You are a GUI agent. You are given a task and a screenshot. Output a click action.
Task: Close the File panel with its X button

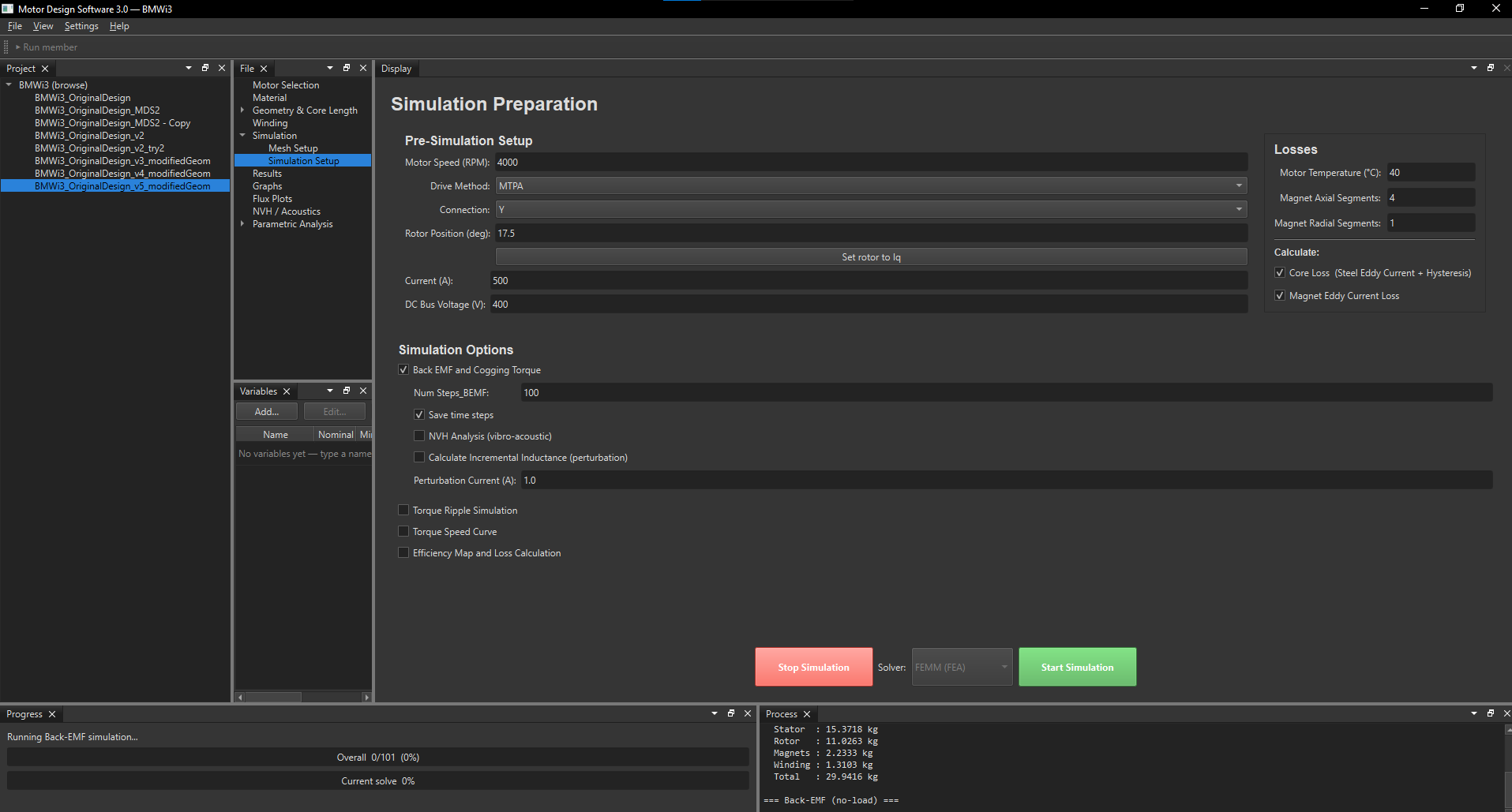[363, 68]
